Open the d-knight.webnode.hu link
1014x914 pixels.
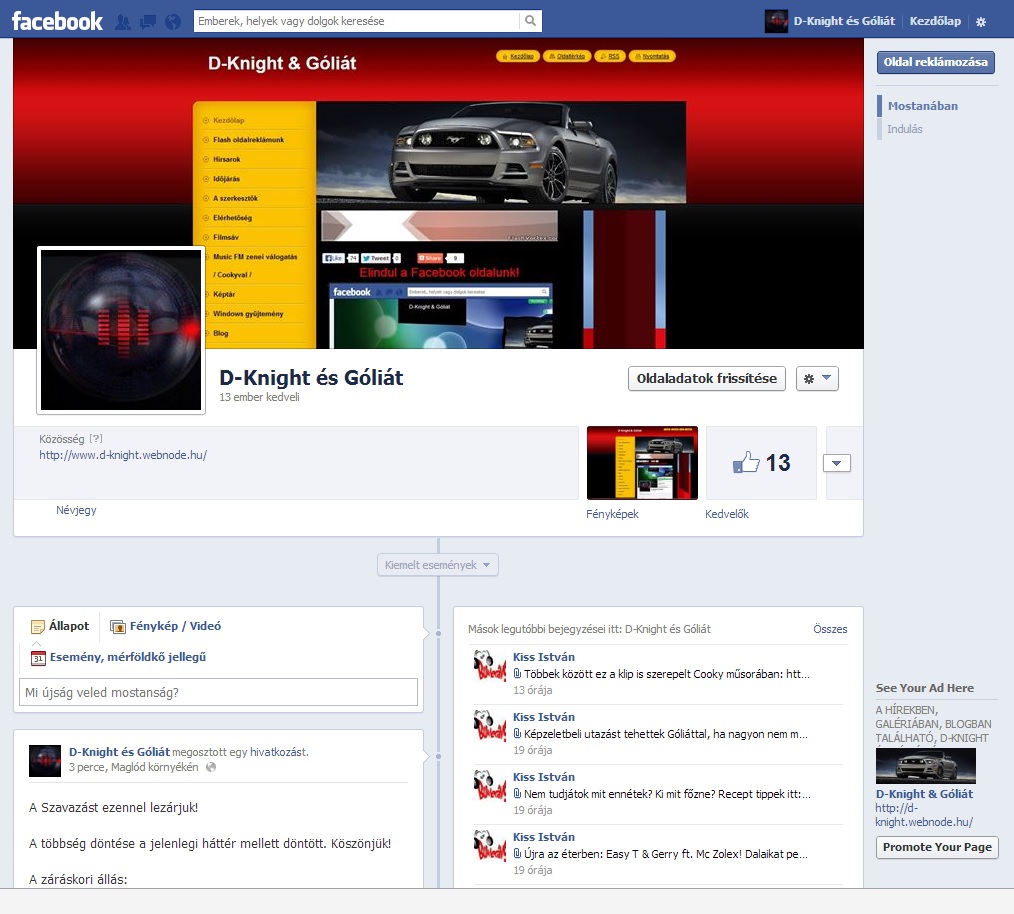point(123,455)
